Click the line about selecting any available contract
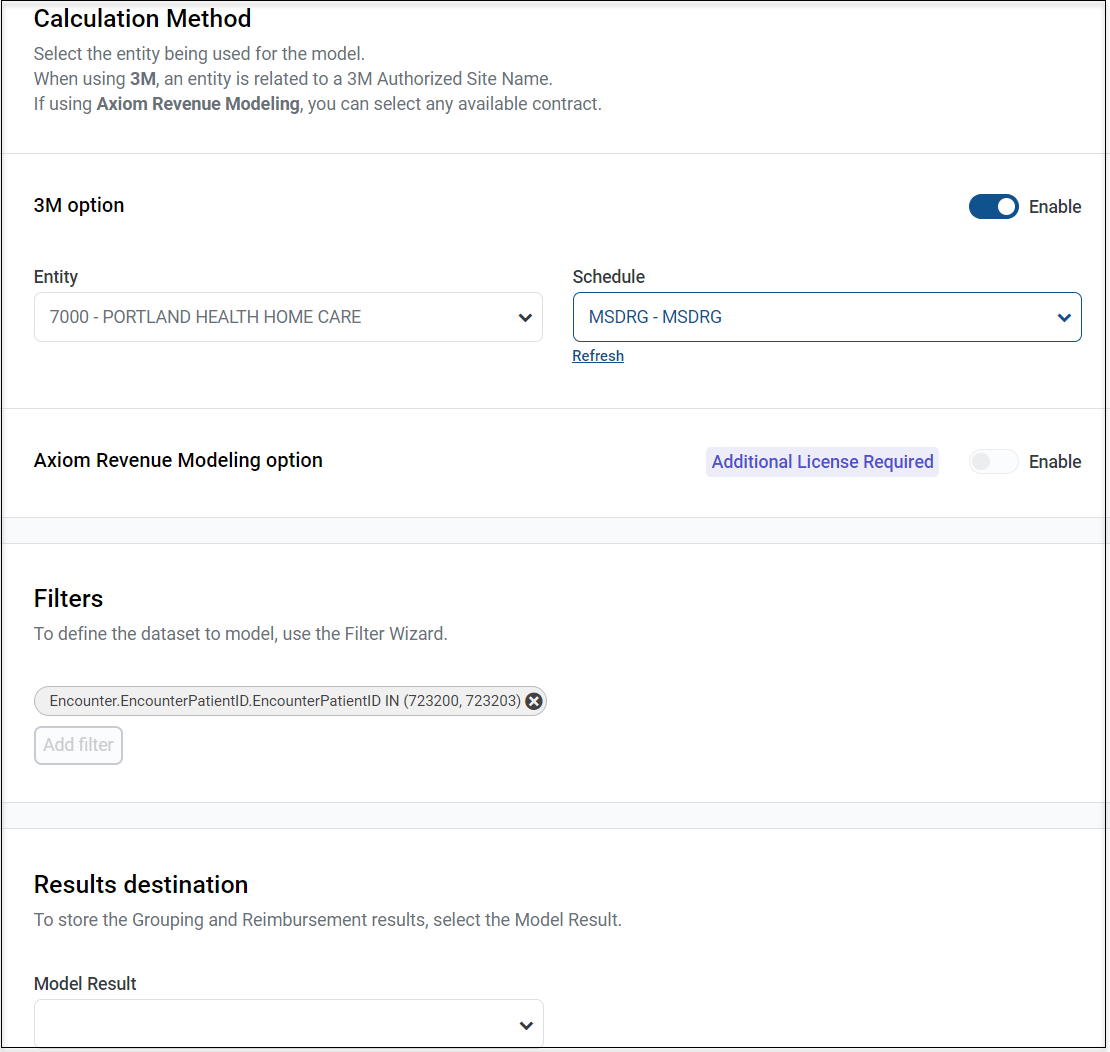This screenshot has height=1052, width=1110. click(x=318, y=104)
